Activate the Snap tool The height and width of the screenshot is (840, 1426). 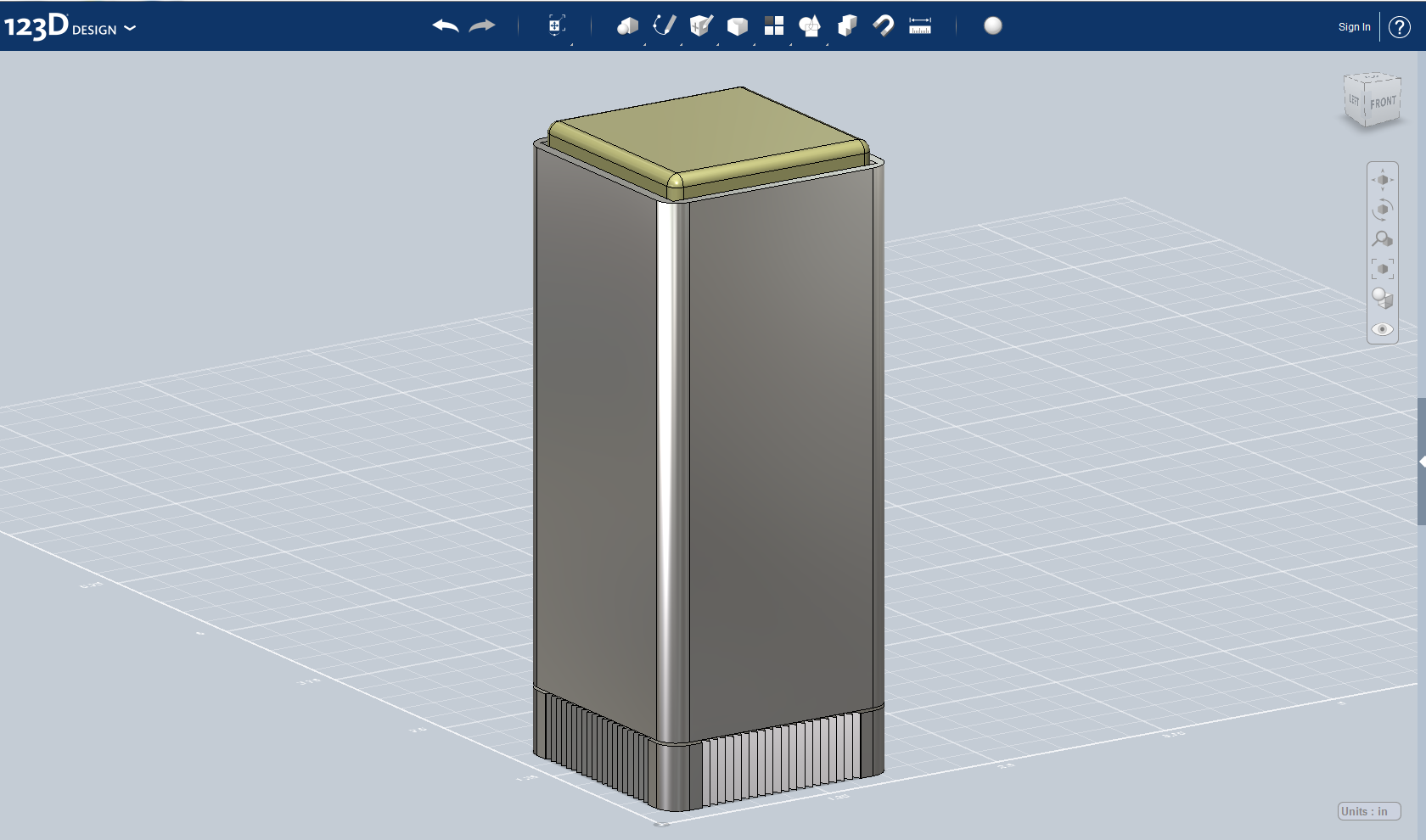point(883,25)
